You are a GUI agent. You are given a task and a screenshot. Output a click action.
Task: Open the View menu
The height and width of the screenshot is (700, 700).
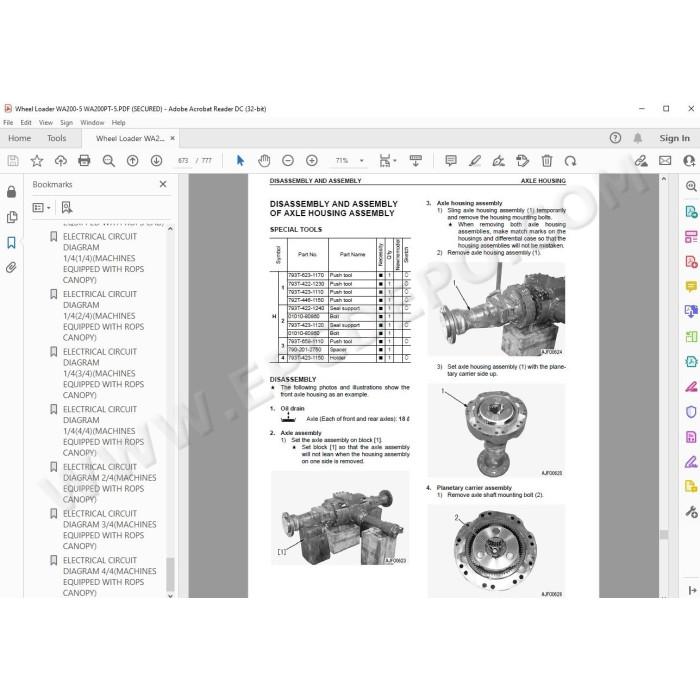(46, 122)
